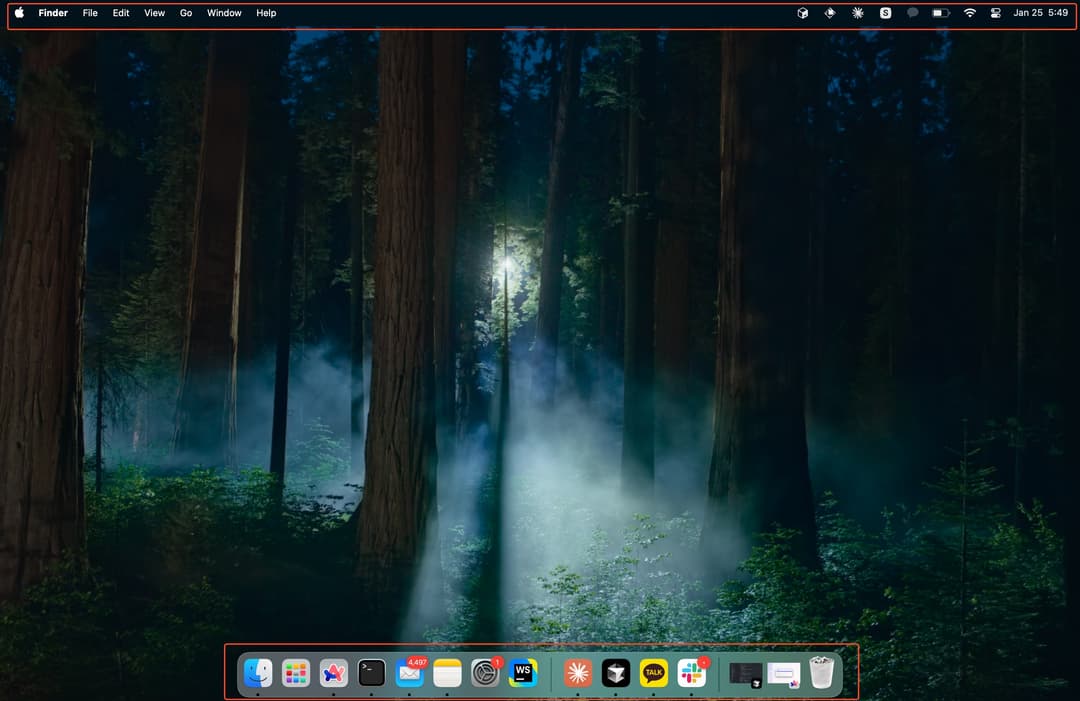Click the speech bubble menu bar icon
Screen dimensions: 1080x701
(x=913, y=13)
